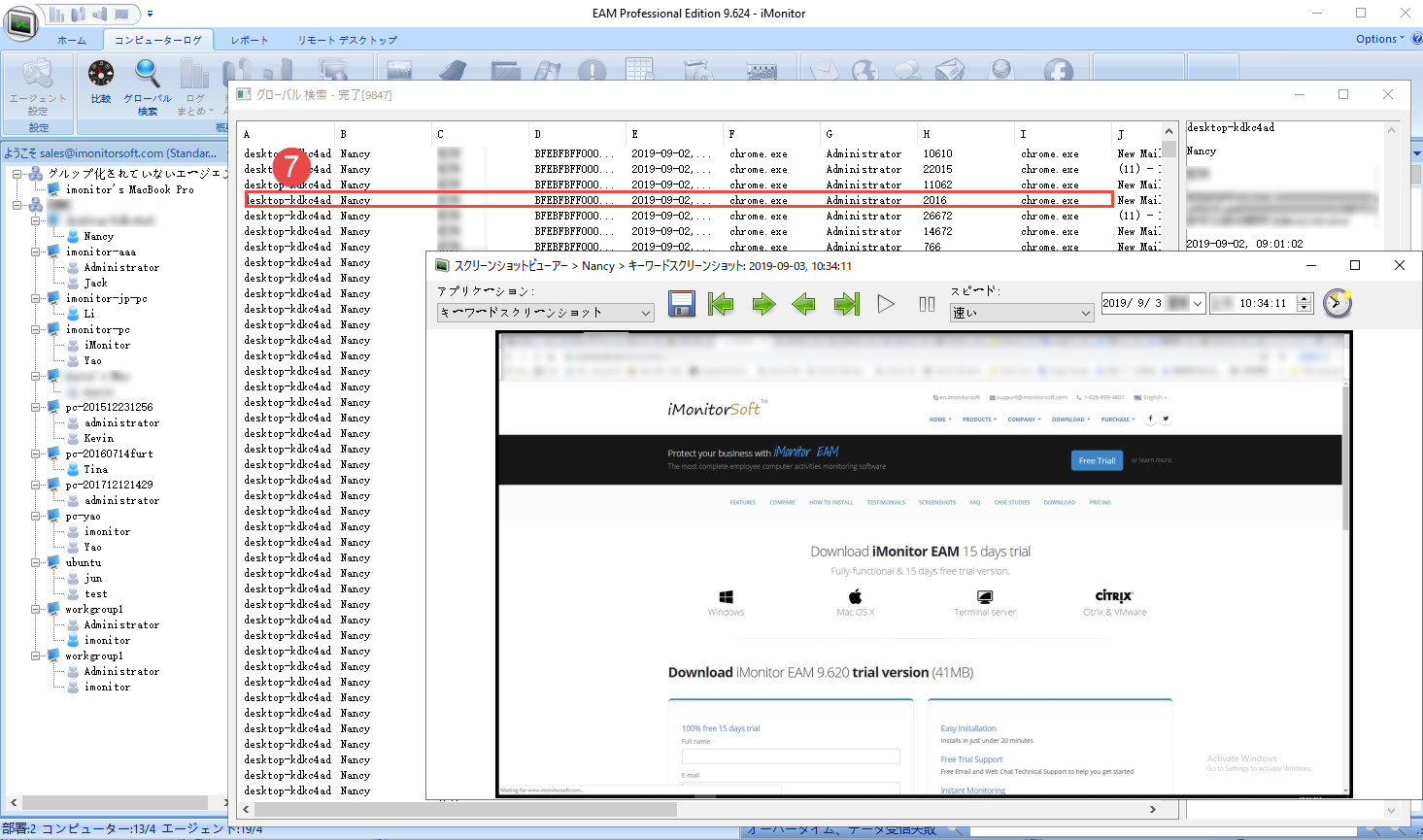This screenshot has height=840, width=1423.
Task: Click the Facebook ribbon icon in the main window
Action: pyautogui.click(x=1058, y=70)
